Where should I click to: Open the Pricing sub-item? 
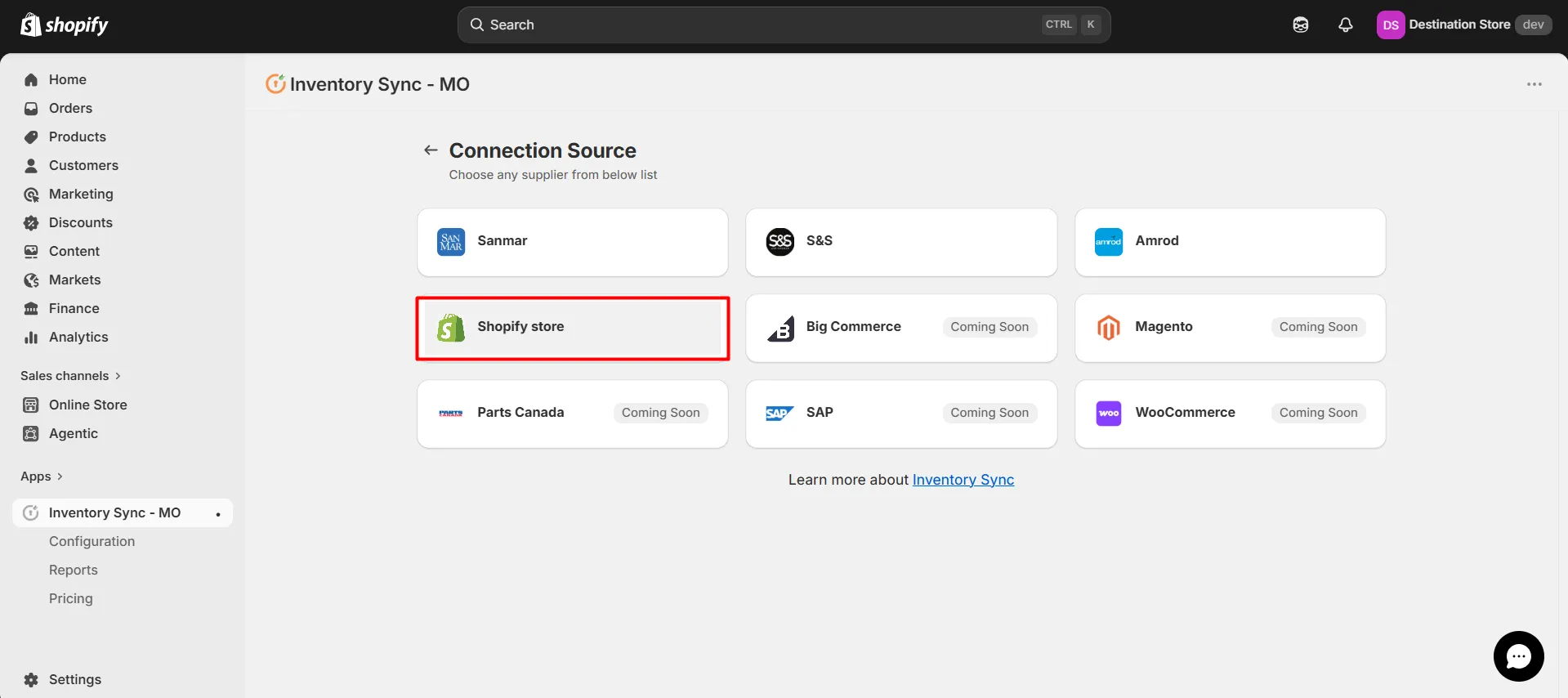click(70, 598)
